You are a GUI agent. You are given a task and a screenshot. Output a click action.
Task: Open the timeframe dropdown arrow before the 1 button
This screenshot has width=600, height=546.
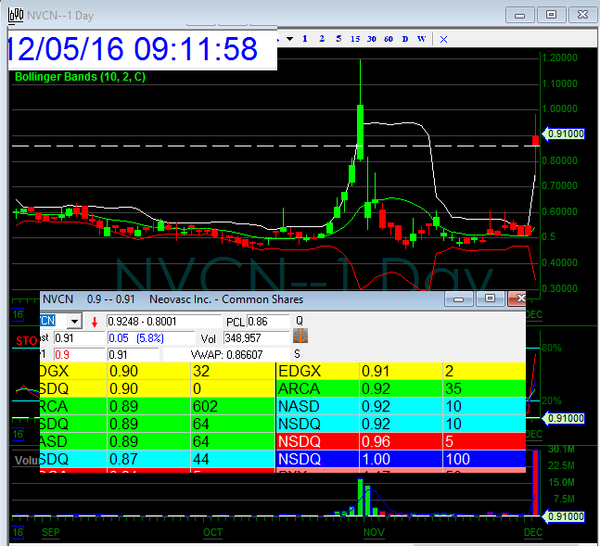point(289,39)
